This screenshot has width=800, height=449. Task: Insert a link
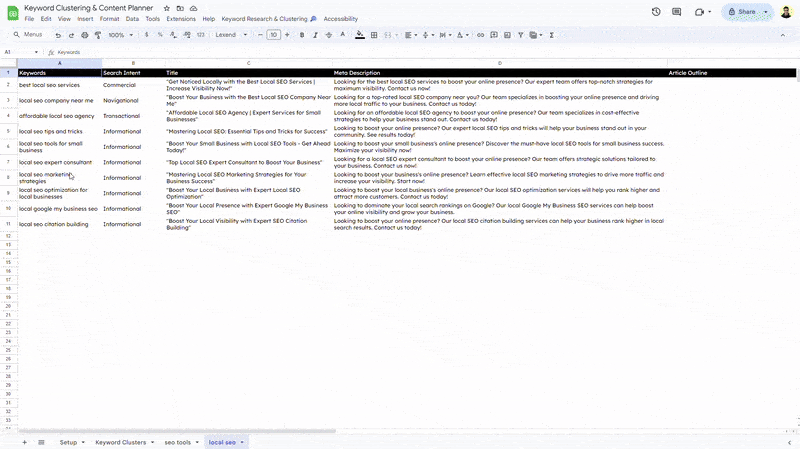coord(480,35)
